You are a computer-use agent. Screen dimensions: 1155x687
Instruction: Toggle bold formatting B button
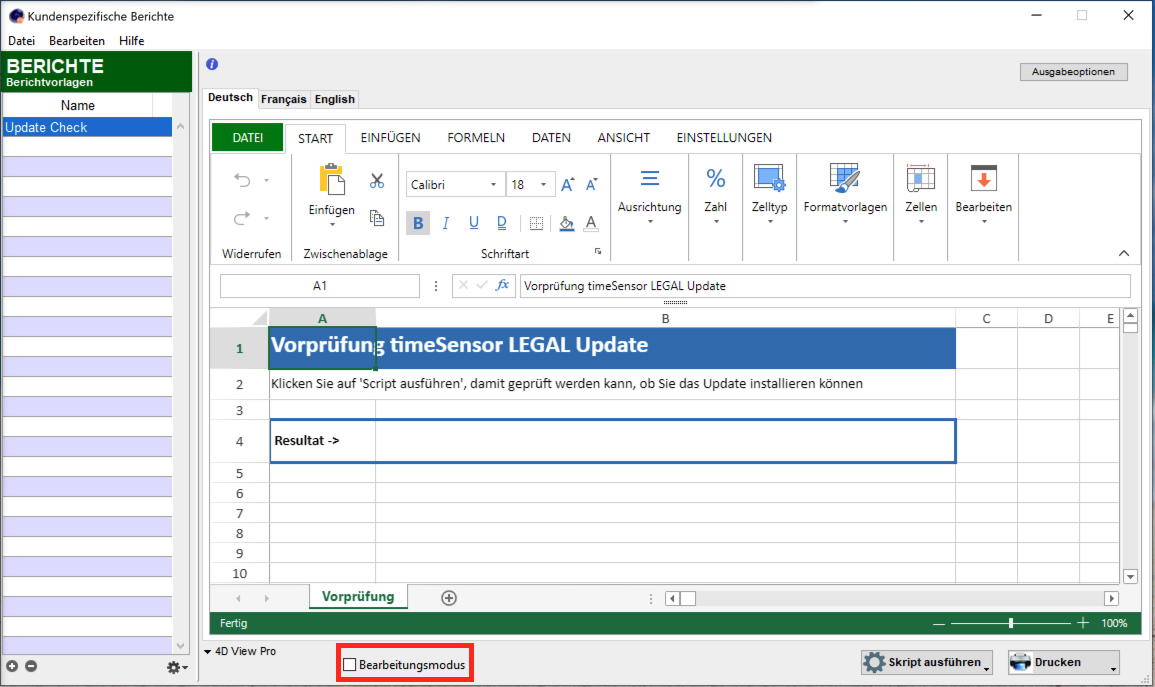(418, 223)
